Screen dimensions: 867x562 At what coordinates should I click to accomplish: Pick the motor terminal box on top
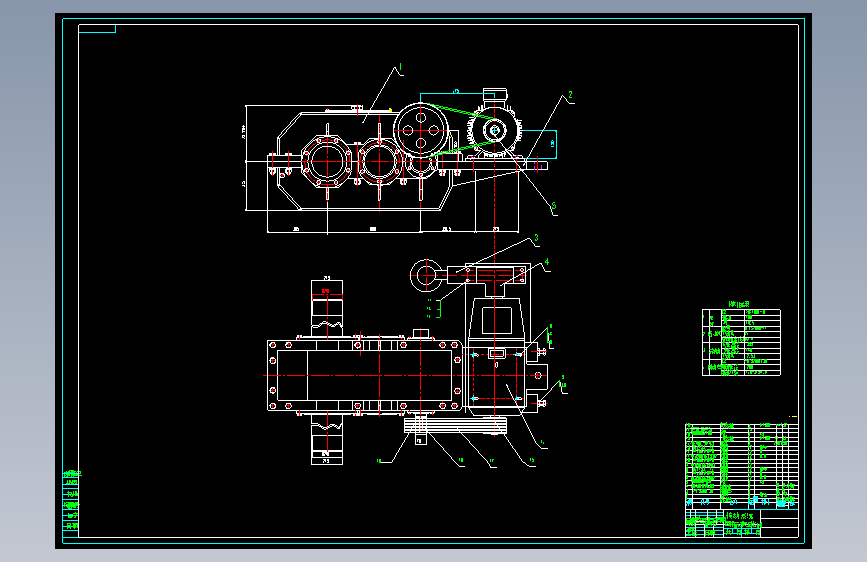click(x=495, y=95)
